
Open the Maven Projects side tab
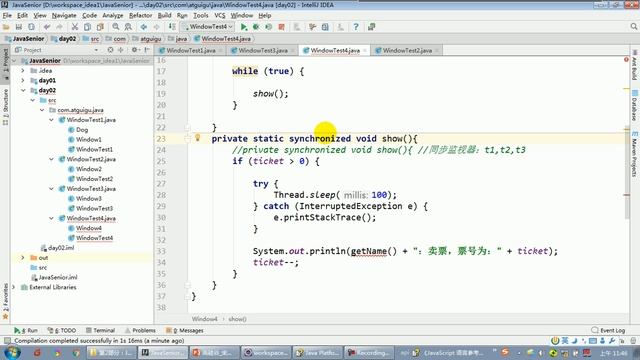pos(634,154)
